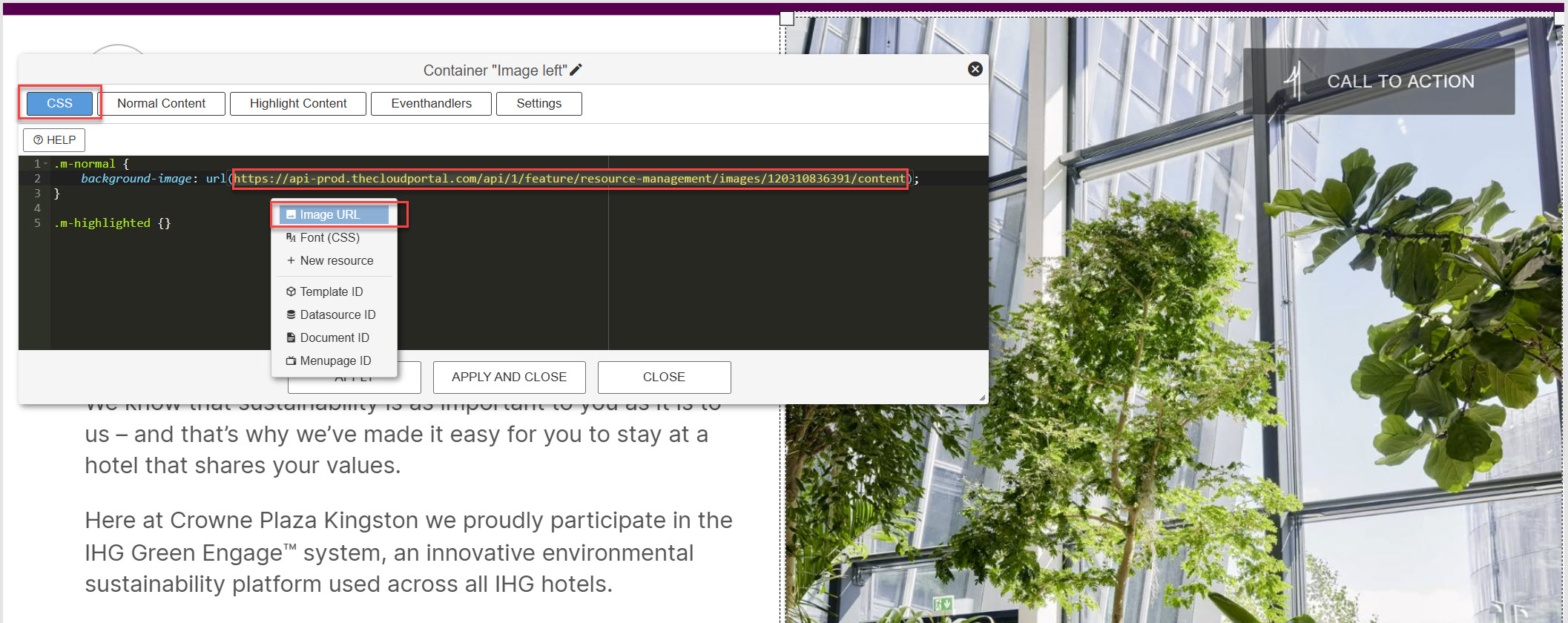1568x623 pixels.
Task: Click the APPLY AND CLOSE button
Action: [509, 378]
